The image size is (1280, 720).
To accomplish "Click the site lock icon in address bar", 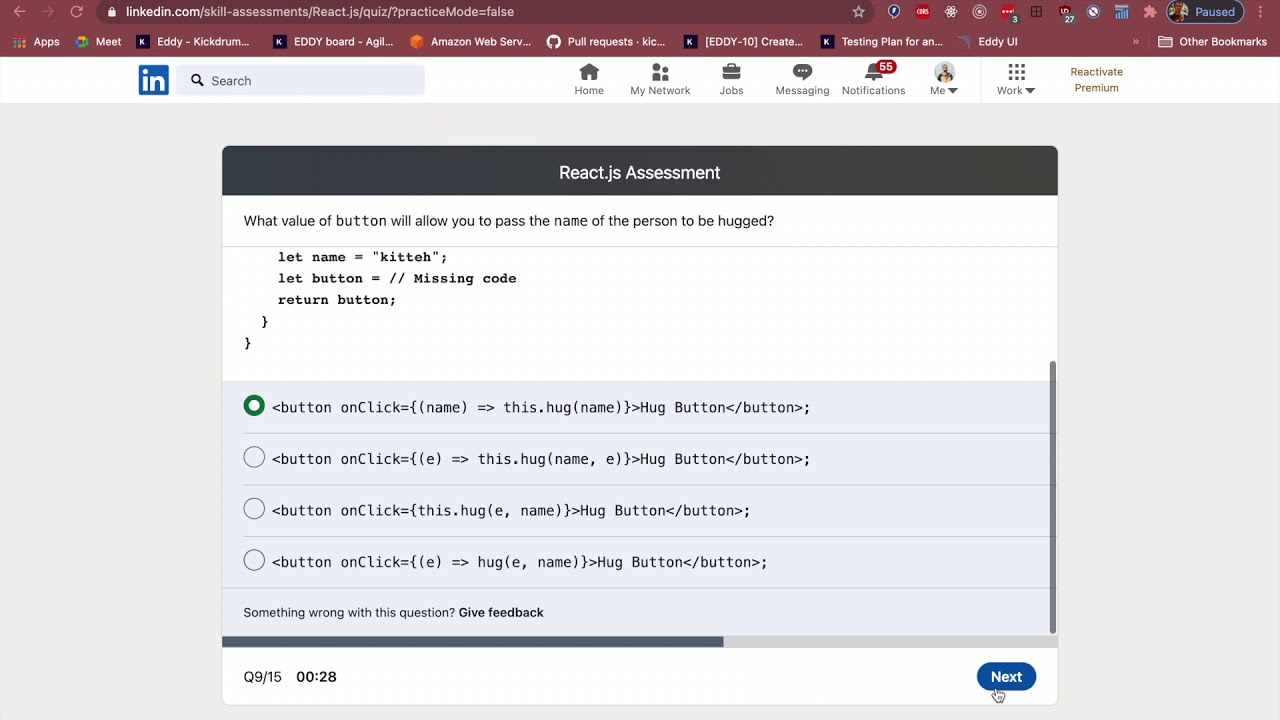I will click(x=111, y=12).
